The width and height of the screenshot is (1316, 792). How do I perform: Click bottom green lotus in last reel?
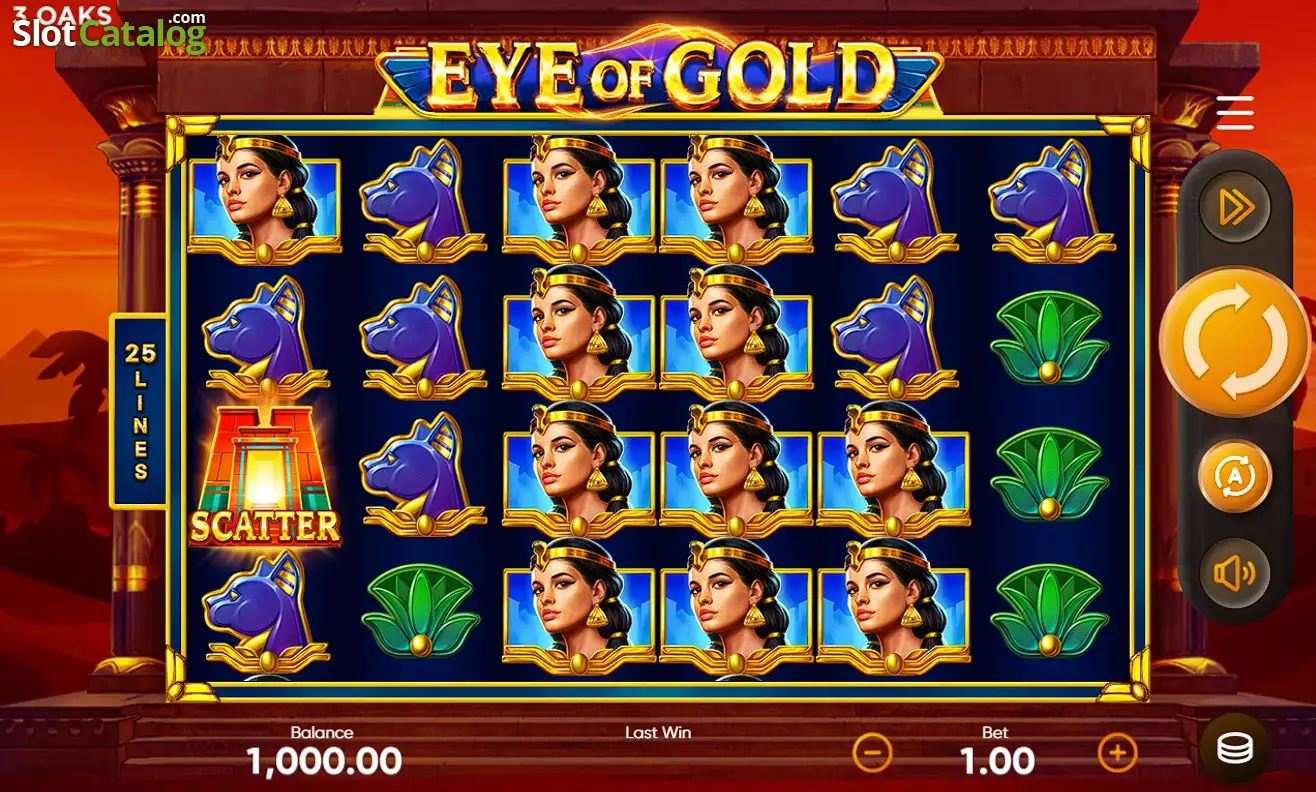(x=1050, y=610)
